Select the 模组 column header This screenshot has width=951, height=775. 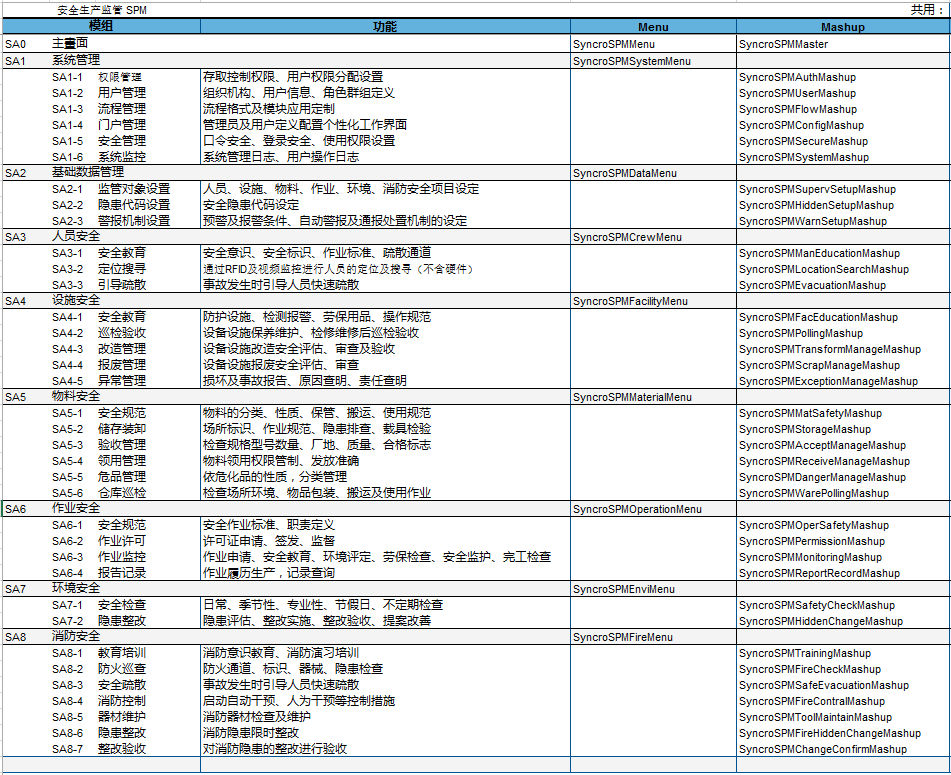click(x=101, y=26)
